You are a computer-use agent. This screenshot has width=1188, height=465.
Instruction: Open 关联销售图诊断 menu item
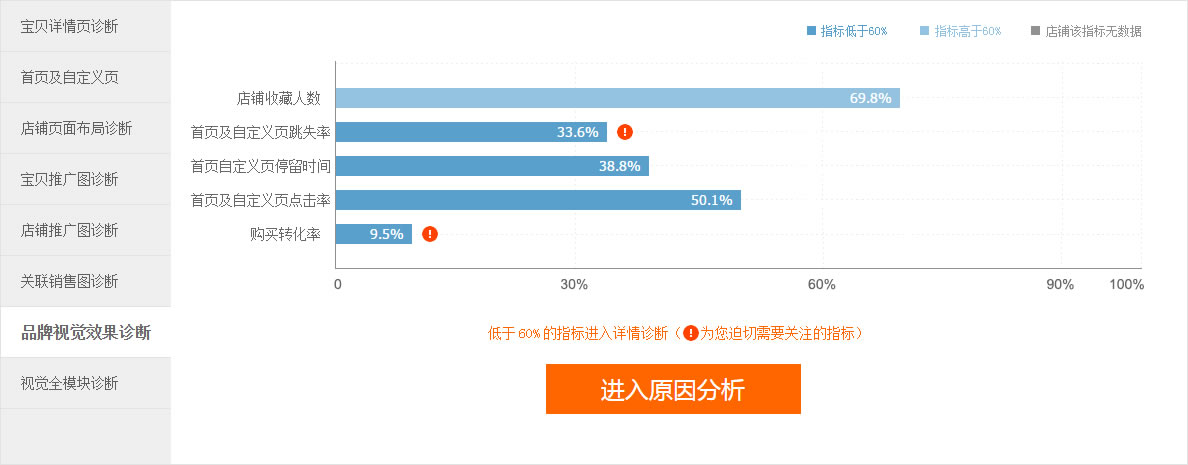pyautogui.click(x=86, y=281)
